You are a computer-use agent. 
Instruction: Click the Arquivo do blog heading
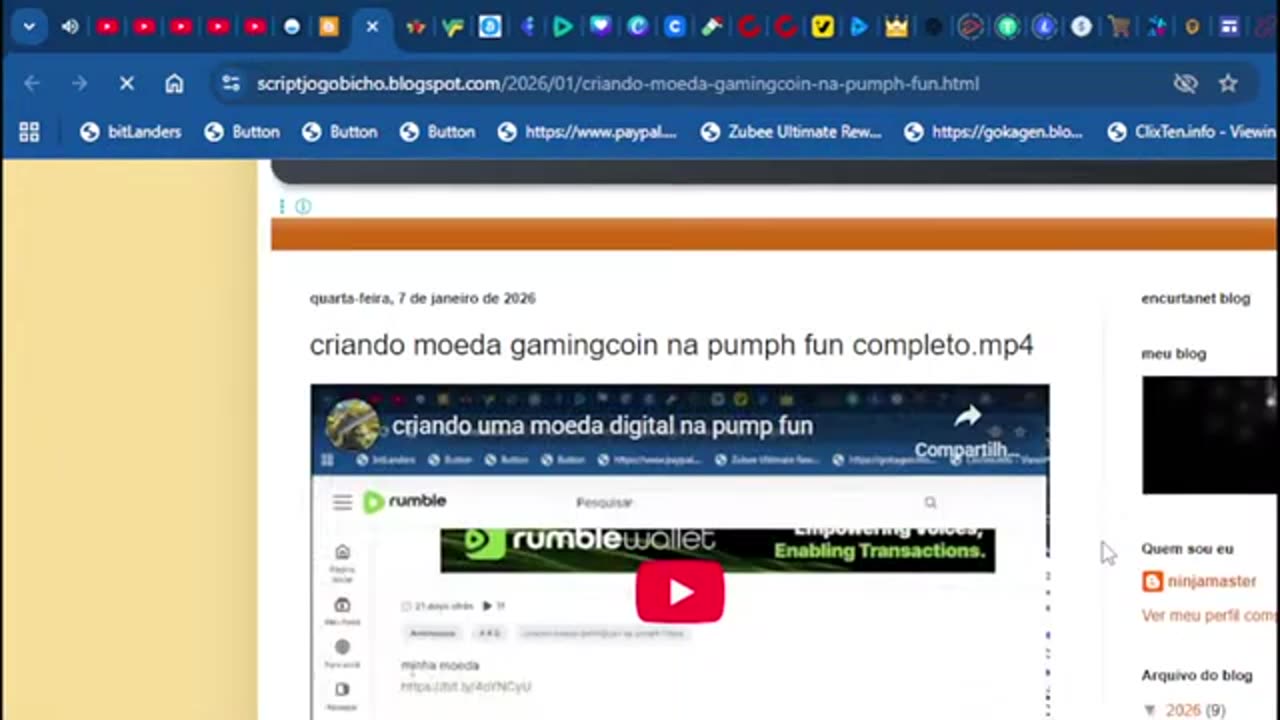click(1197, 675)
